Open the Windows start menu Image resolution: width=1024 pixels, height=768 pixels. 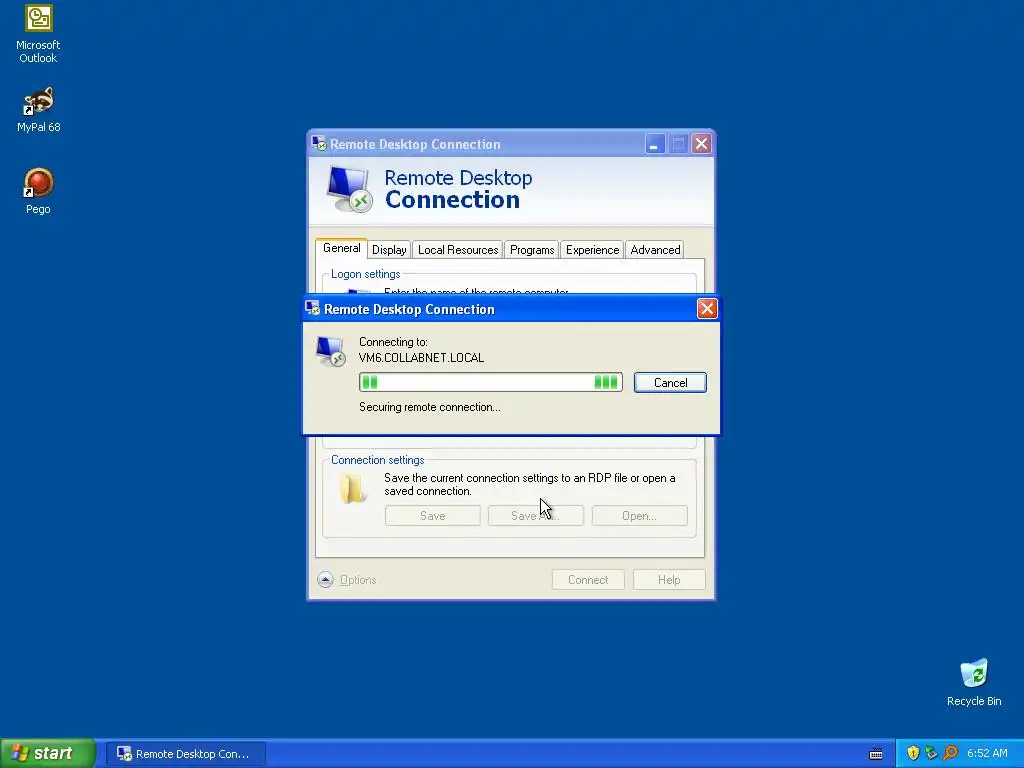(x=48, y=753)
